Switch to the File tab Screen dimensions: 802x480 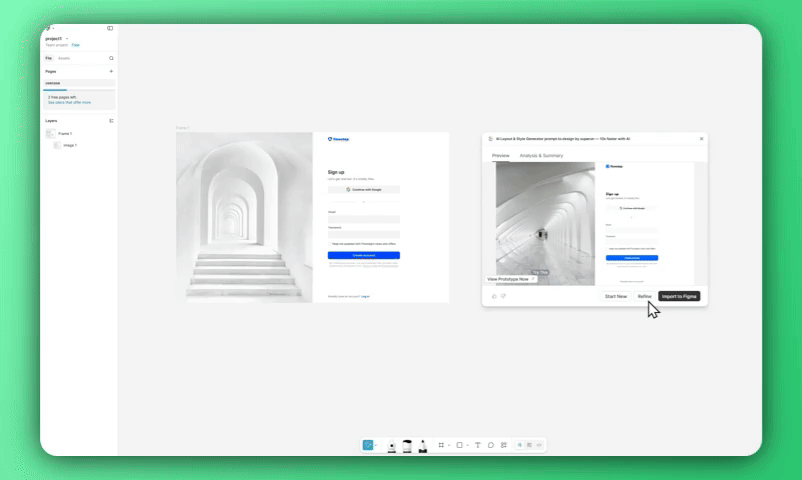pyautogui.click(x=49, y=58)
